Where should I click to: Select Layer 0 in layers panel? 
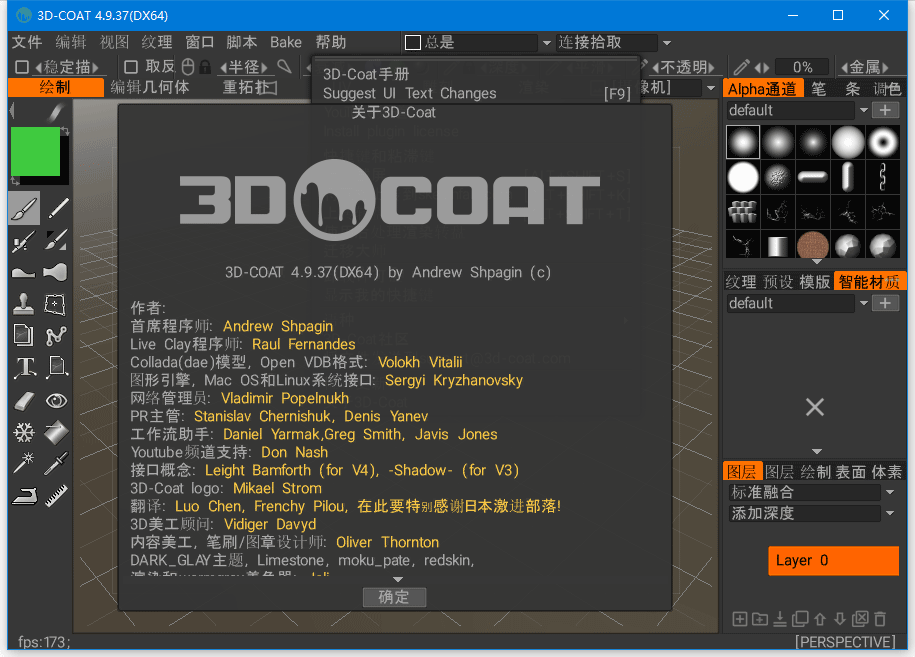833,561
